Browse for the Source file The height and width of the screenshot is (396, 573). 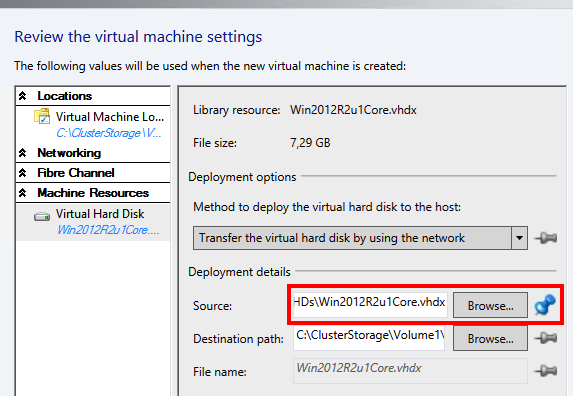(490, 305)
